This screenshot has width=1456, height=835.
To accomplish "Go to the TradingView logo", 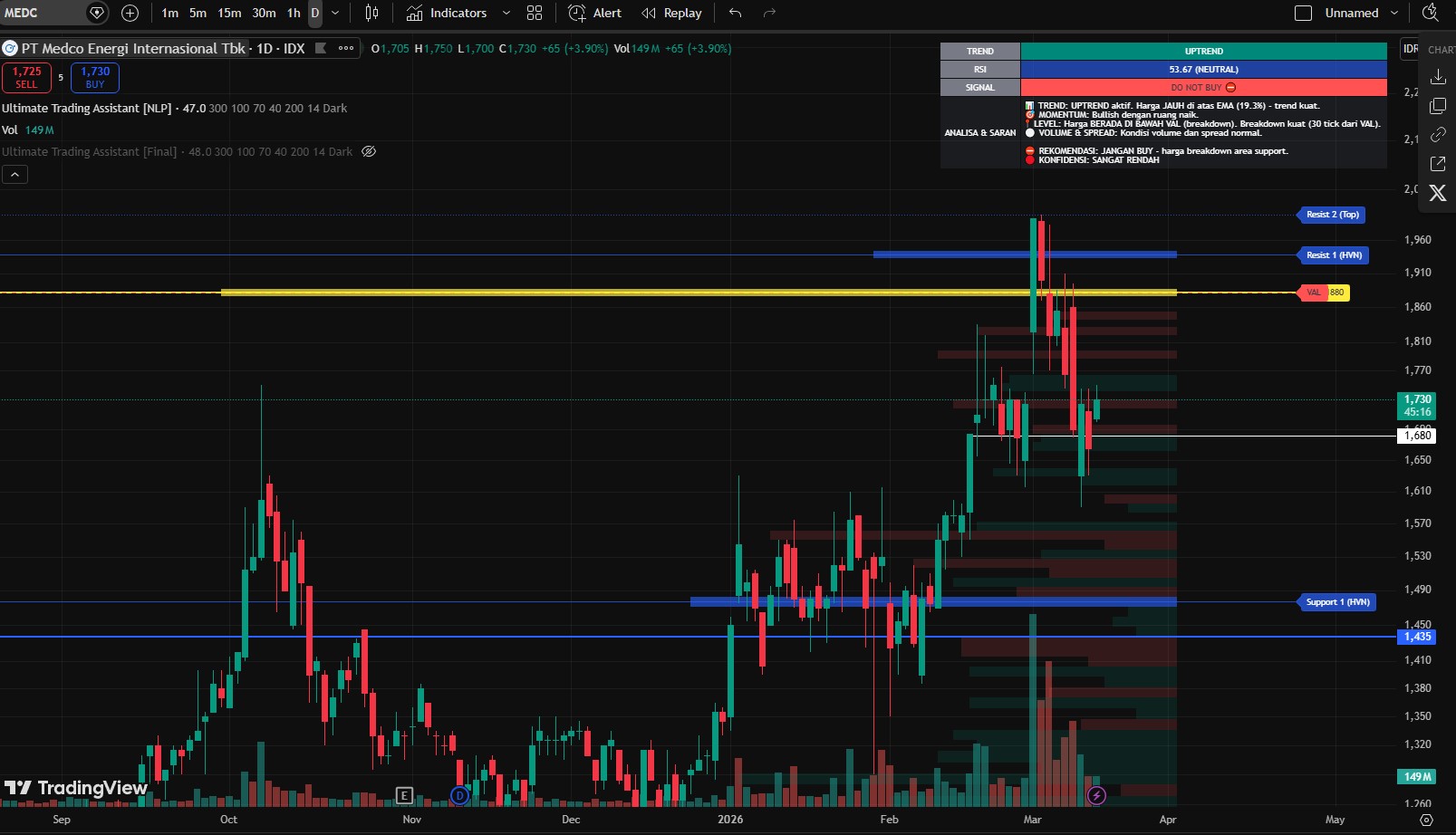I will pyautogui.click(x=75, y=788).
